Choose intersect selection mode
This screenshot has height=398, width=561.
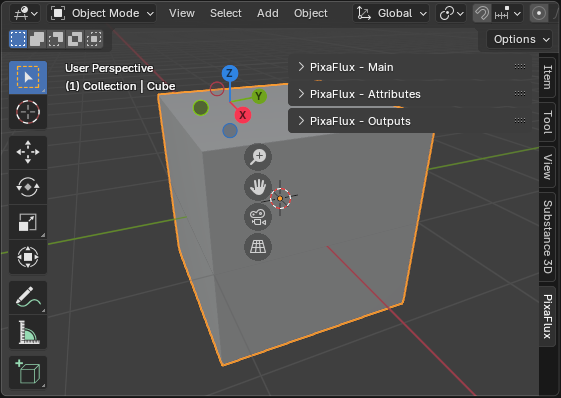click(x=94, y=39)
